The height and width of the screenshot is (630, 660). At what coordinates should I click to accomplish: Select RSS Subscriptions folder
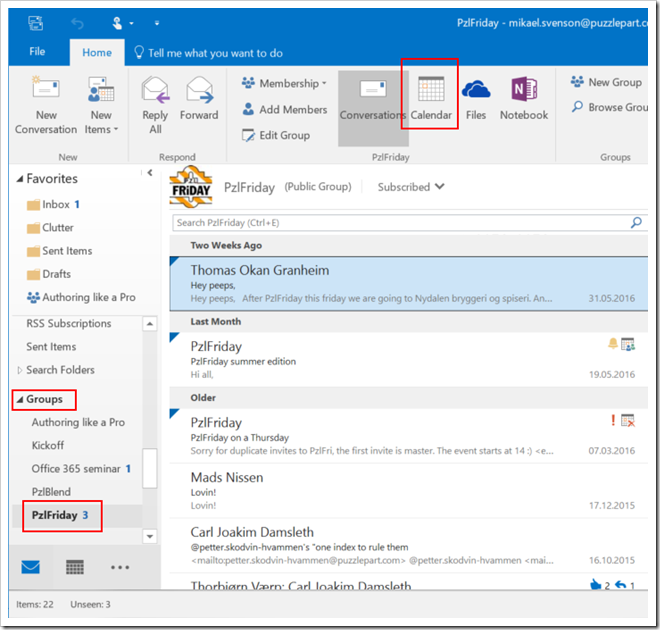(x=69, y=323)
